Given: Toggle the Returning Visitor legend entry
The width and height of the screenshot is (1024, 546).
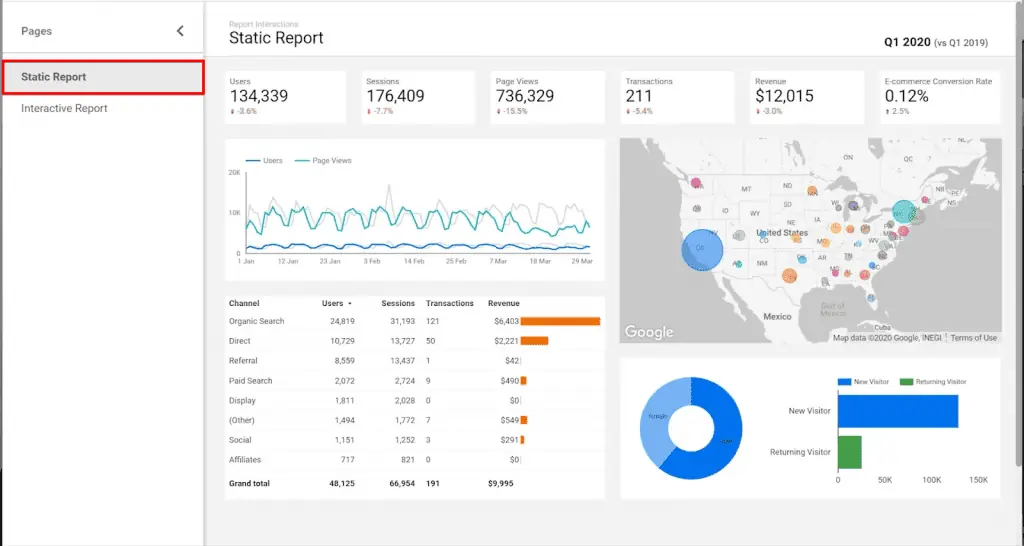Looking at the screenshot, I should [x=934, y=382].
